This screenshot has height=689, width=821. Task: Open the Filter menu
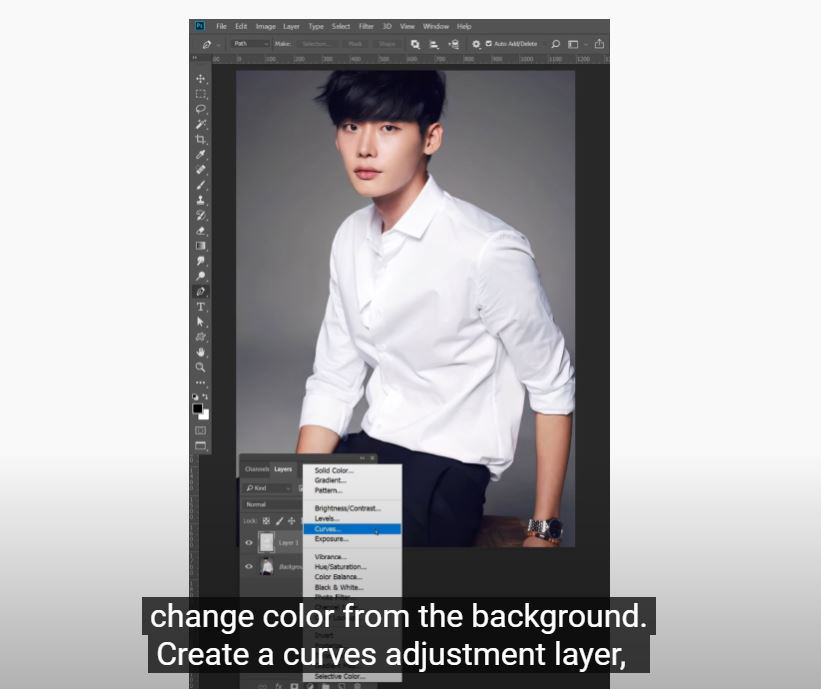[366, 26]
